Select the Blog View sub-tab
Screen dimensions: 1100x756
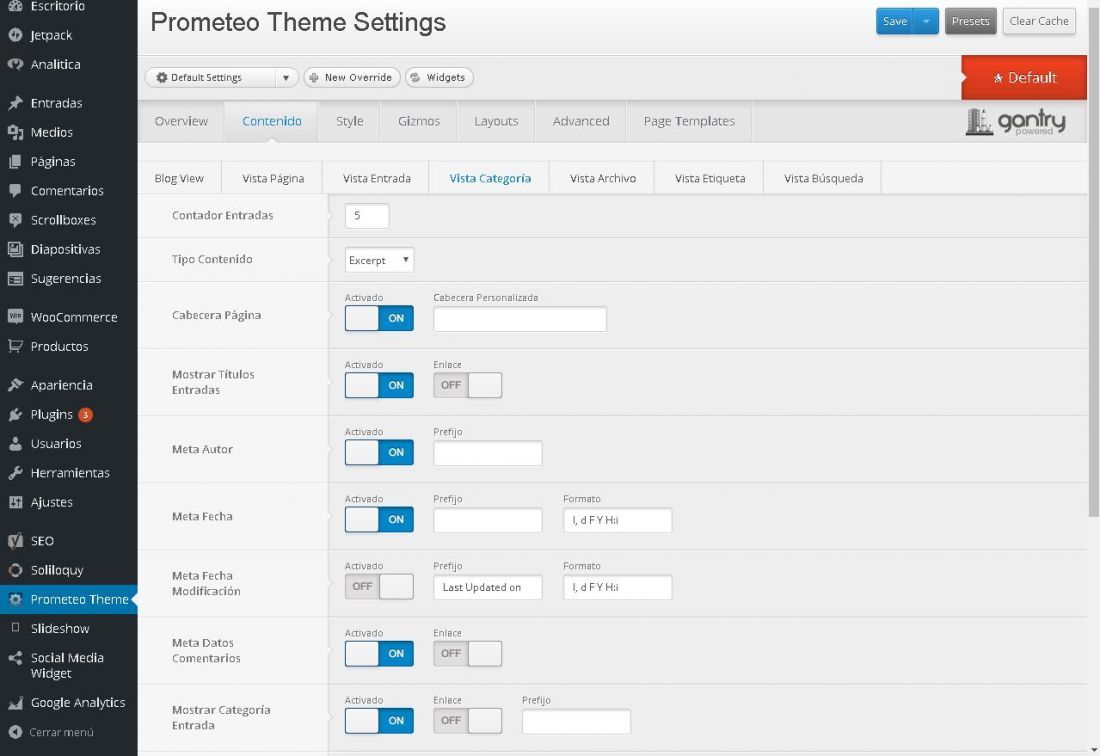(179, 178)
